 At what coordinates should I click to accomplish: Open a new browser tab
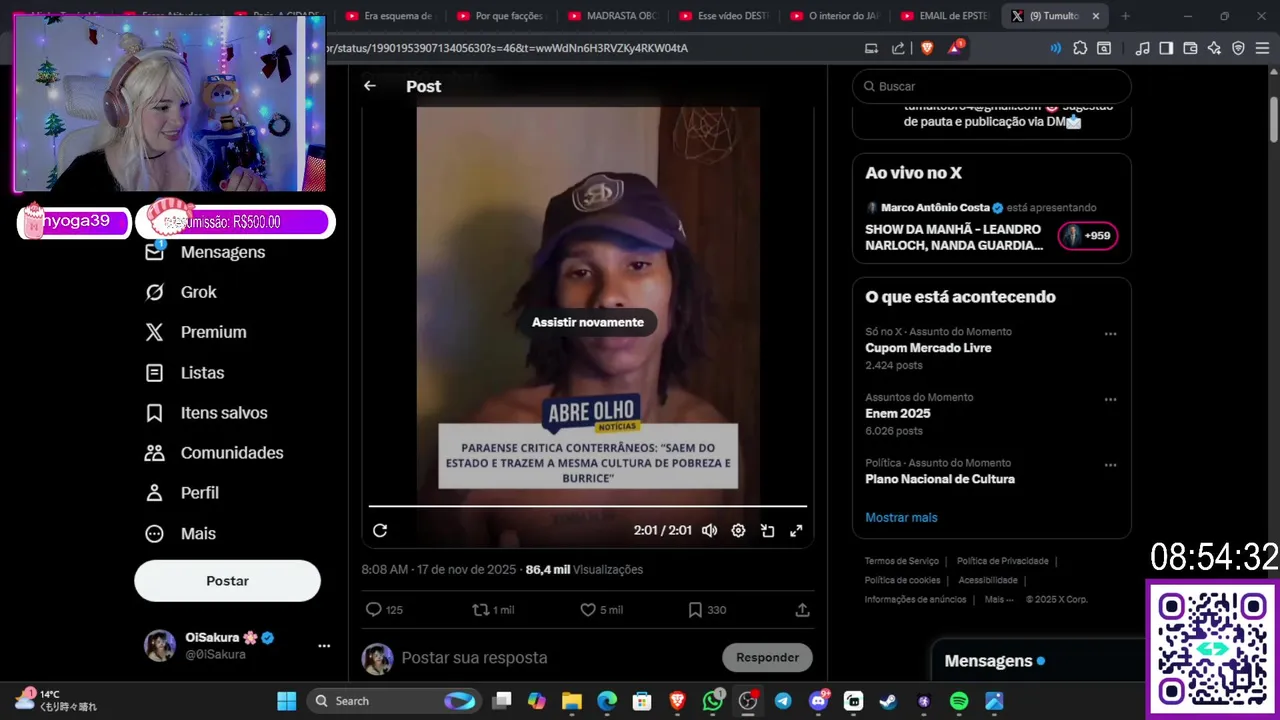tap(1125, 16)
